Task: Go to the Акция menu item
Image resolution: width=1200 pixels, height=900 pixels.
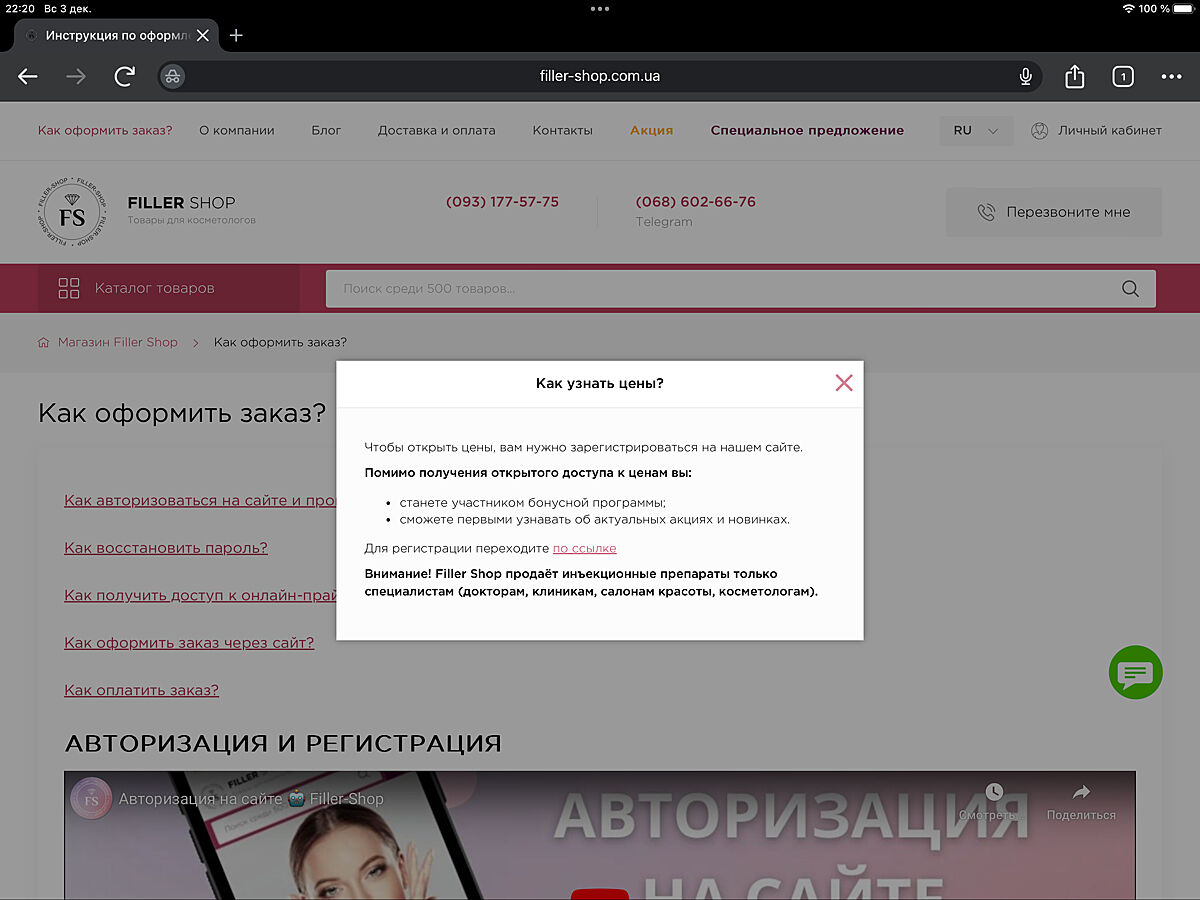Action: 651,131
